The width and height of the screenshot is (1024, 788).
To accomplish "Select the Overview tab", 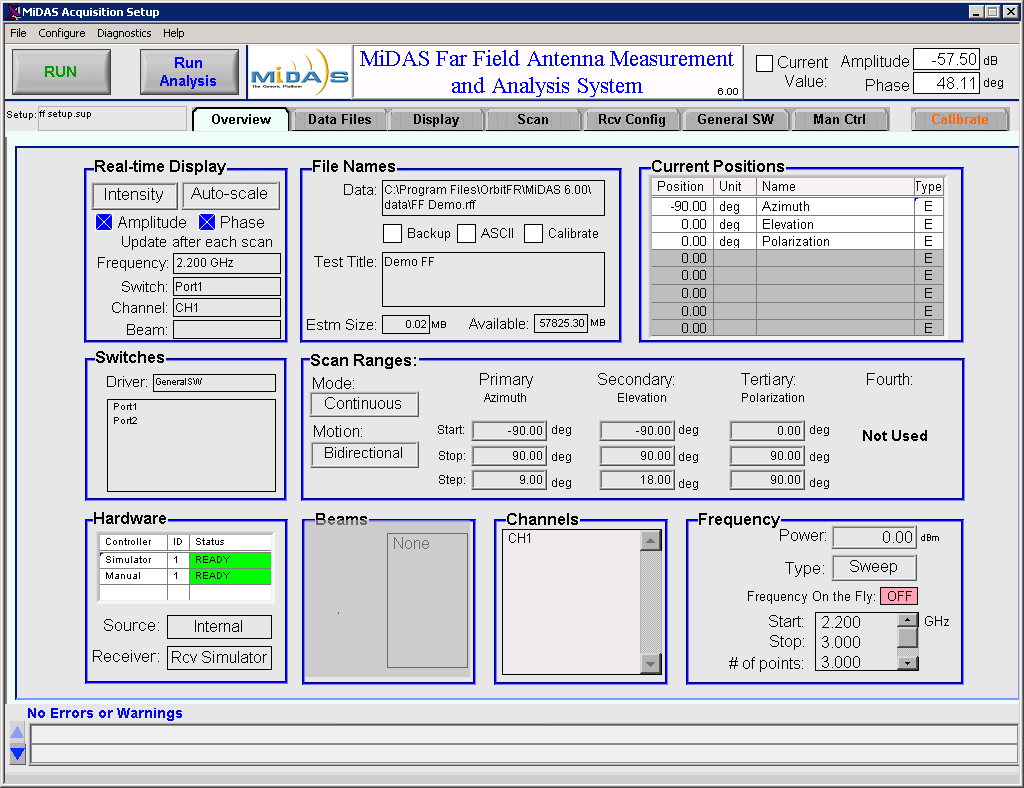I will pyautogui.click(x=241, y=119).
